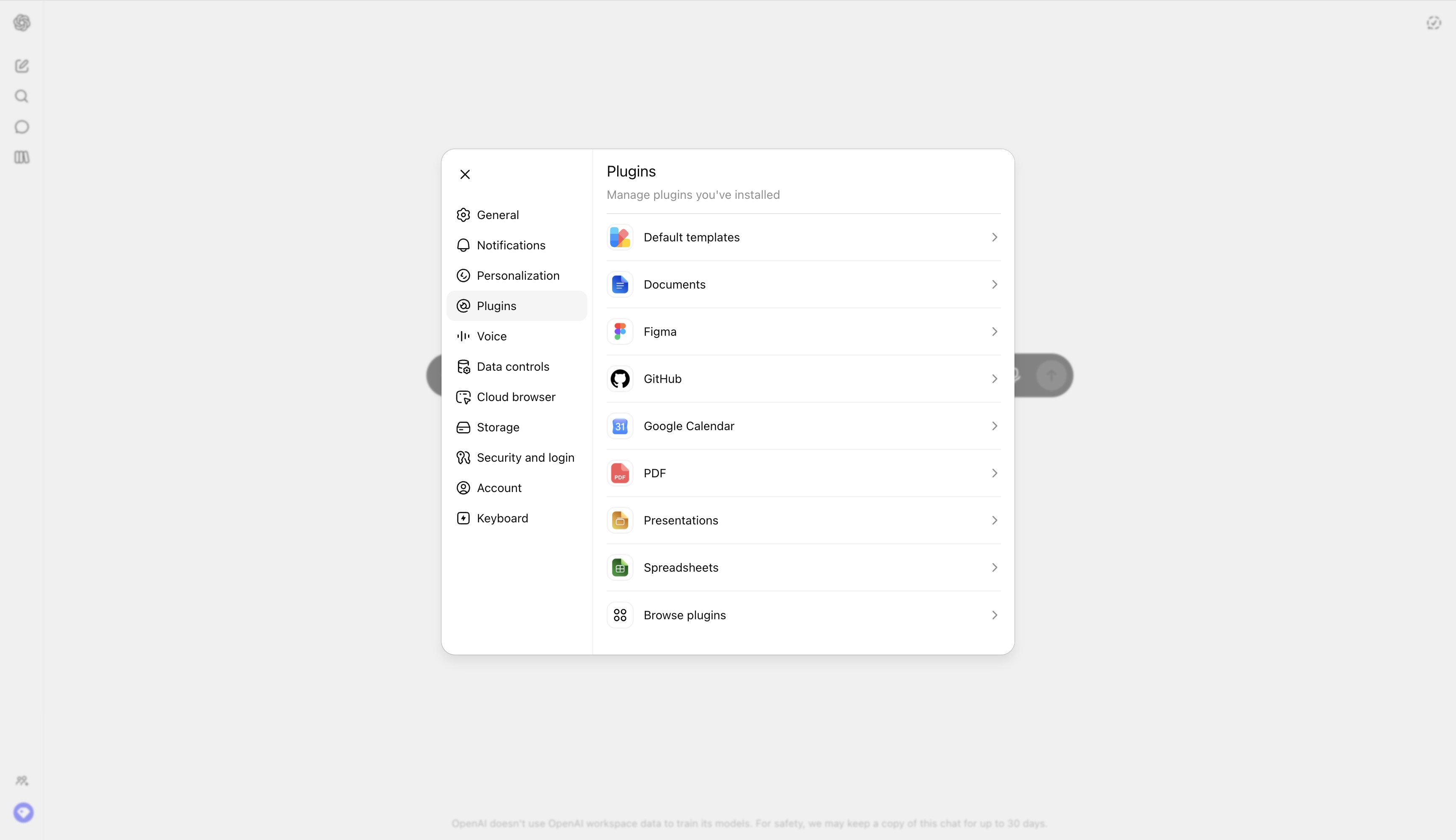Open the Data controls settings tab

point(517,366)
